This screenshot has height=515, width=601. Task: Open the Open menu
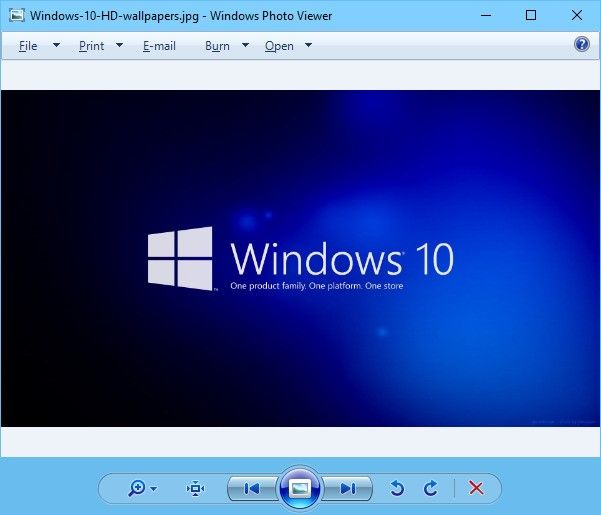pyautogui.click(x=279, y=46)
